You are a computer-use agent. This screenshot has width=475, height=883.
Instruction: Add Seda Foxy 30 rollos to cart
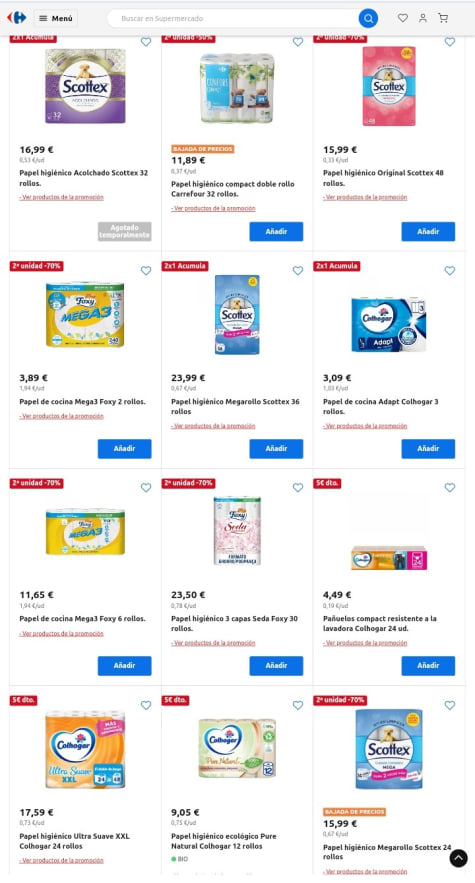[x=276, y=666]
